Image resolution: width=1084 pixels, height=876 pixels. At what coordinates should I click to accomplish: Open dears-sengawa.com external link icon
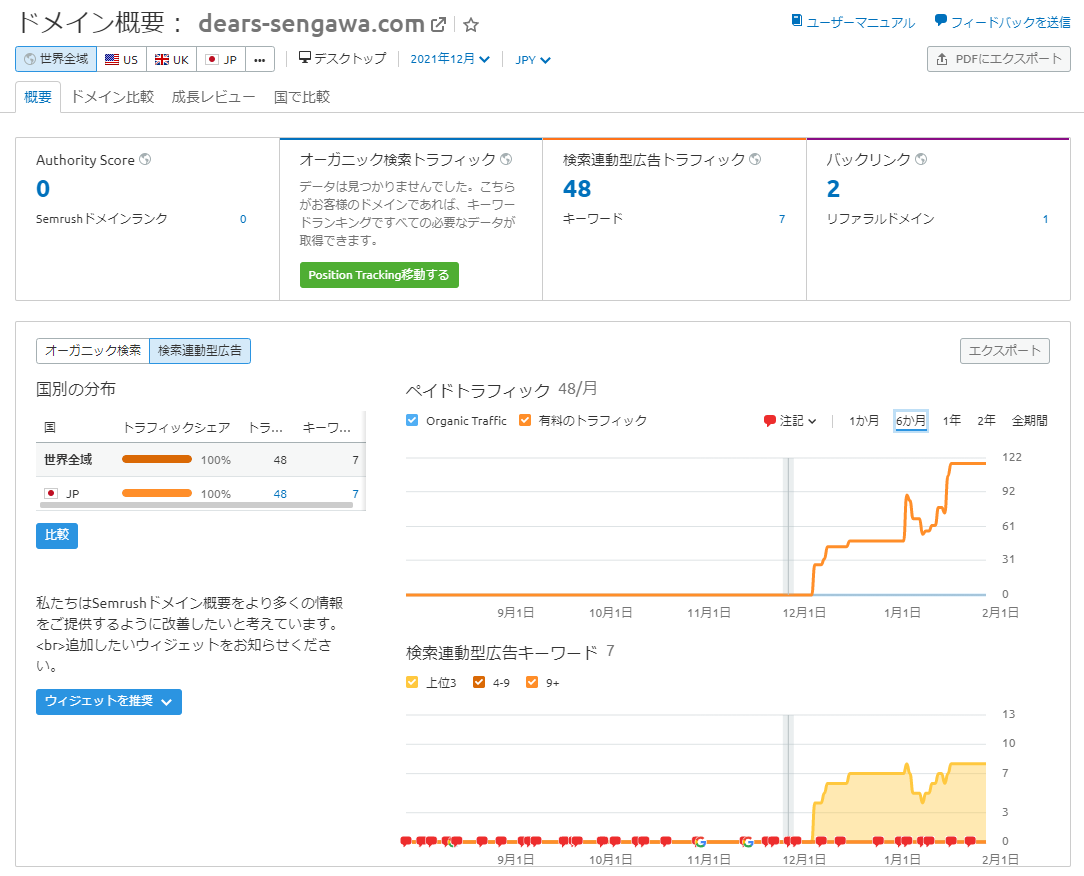tap(438, 25)
